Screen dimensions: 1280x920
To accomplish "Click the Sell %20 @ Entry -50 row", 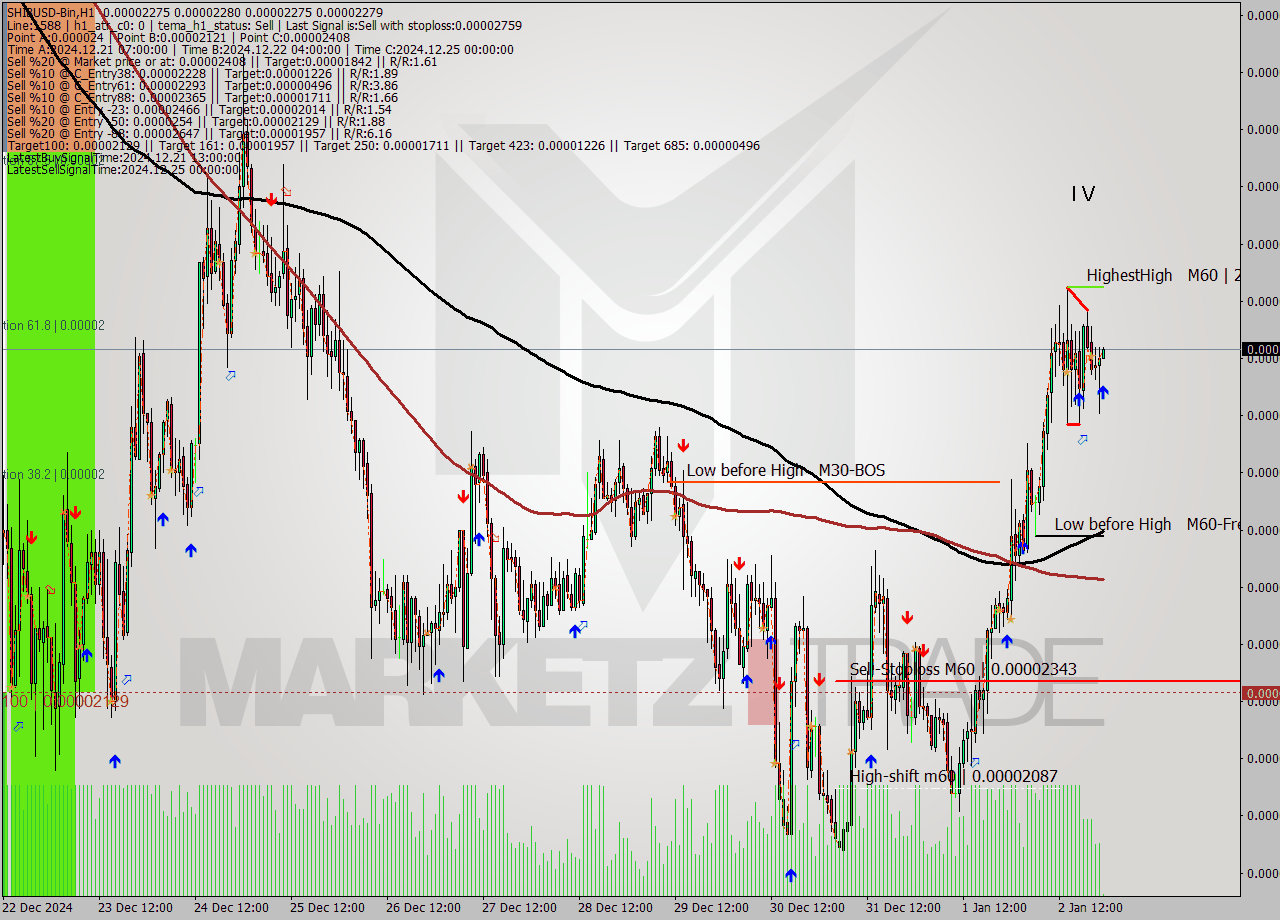I will point(196,121).
